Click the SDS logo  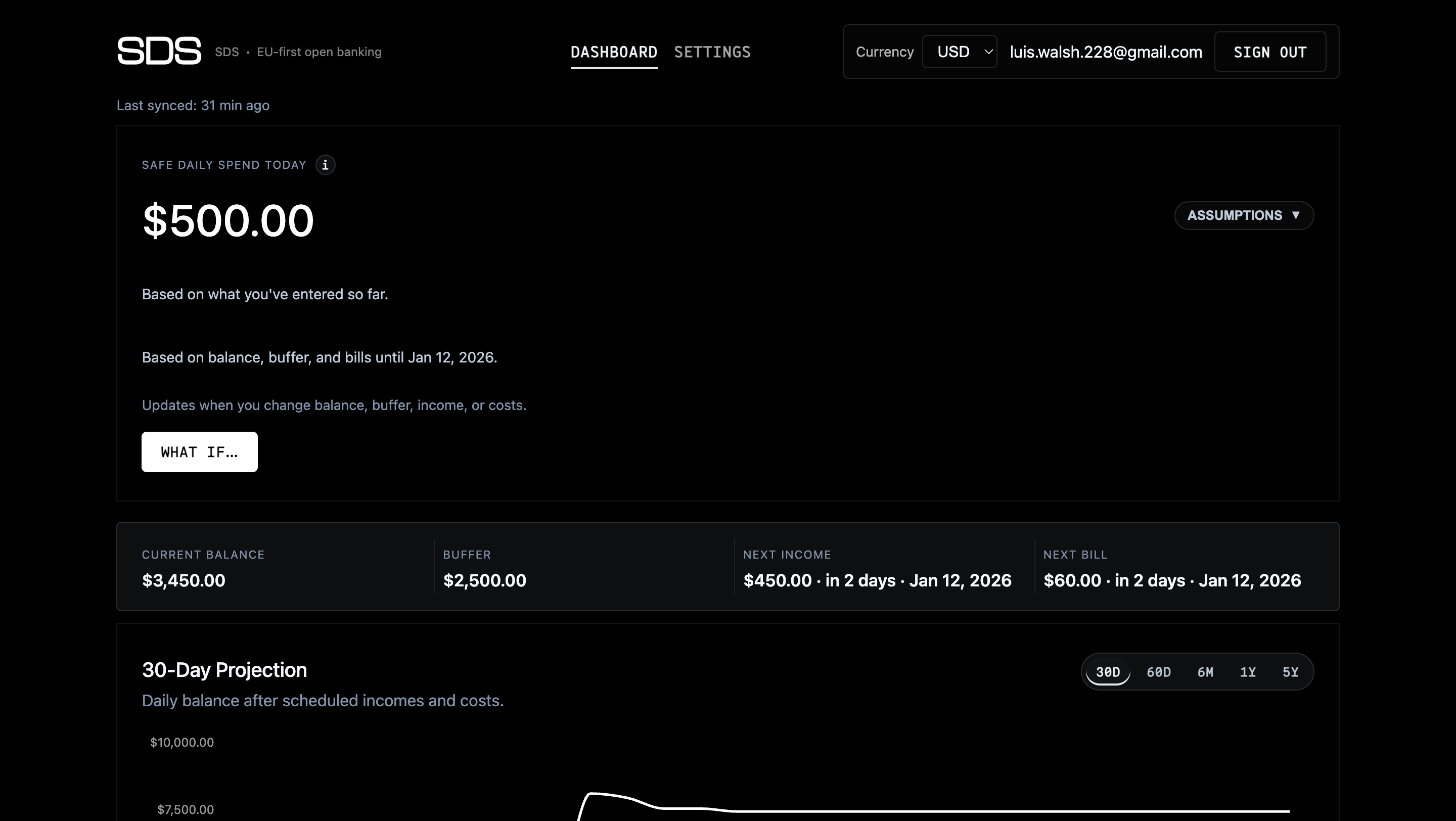tap(159, 51)
